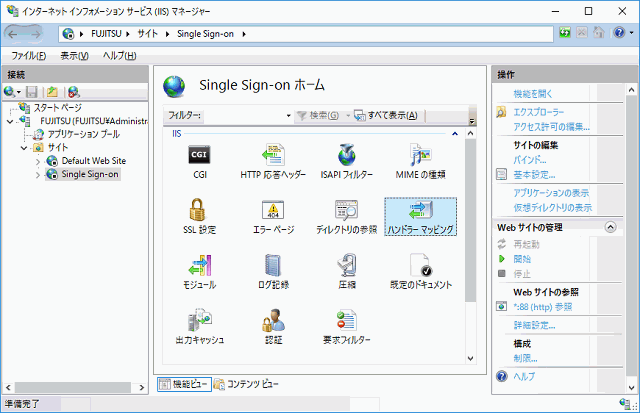640x413 pixels.
Task: Click the up folder icon in connections toolbar
Action: click(52, 92)
